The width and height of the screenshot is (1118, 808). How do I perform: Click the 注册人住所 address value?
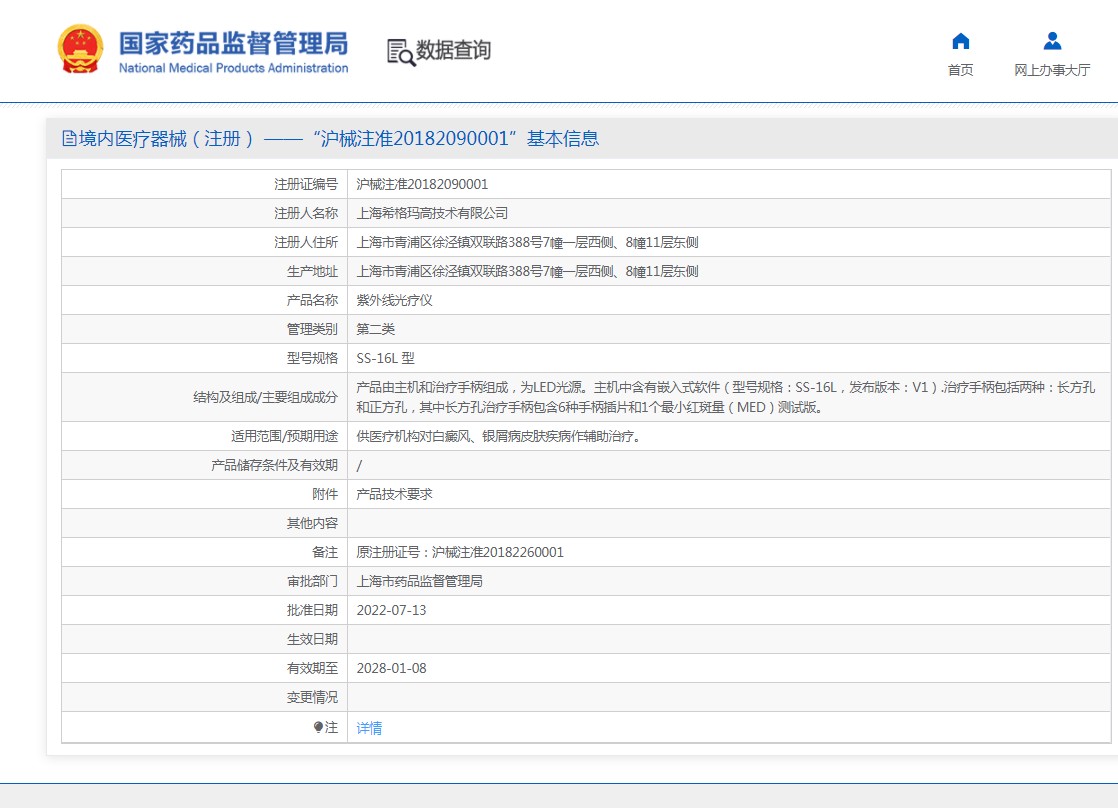pos(528,242)
